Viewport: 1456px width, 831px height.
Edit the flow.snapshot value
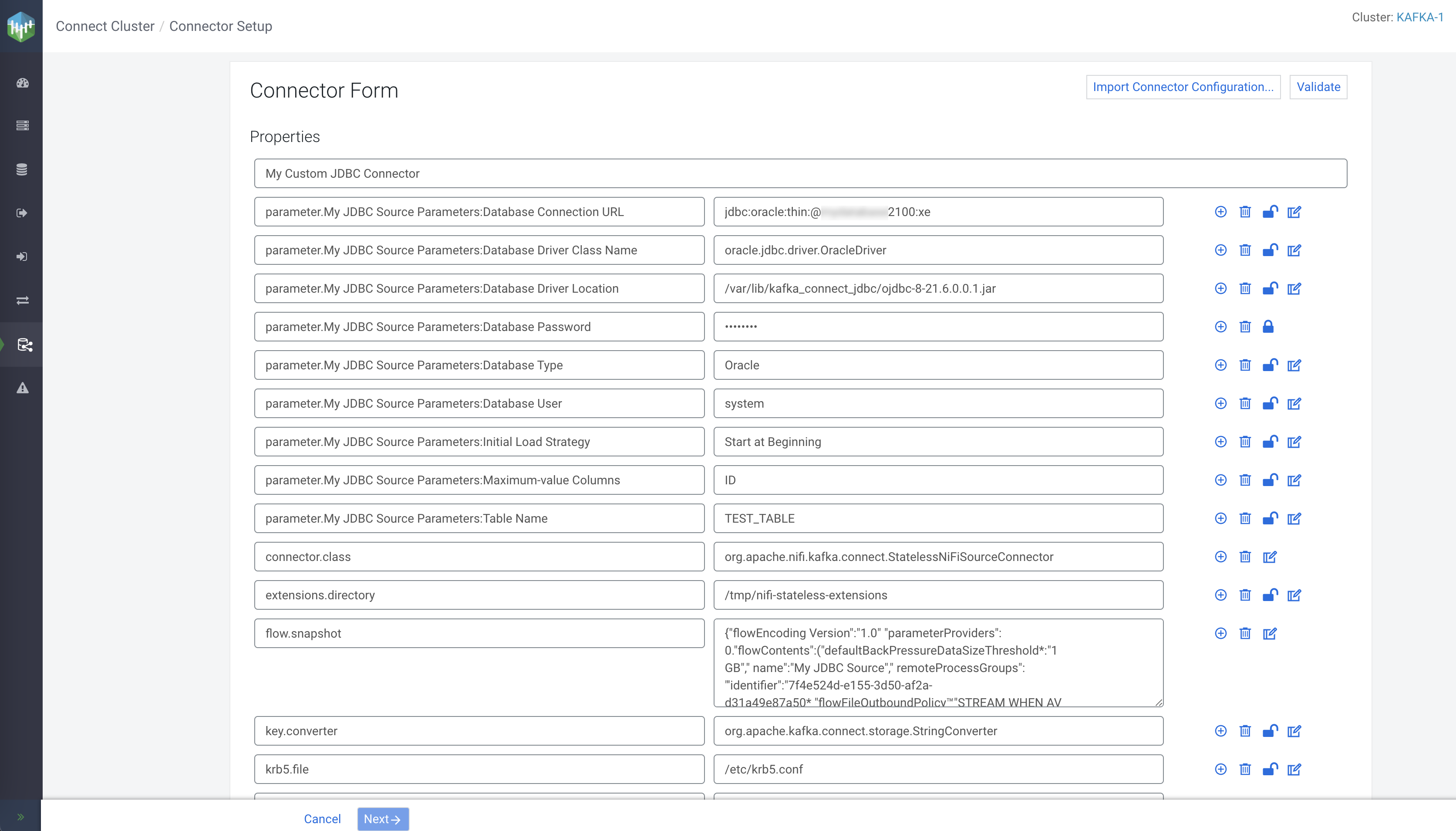(1270, 634)
